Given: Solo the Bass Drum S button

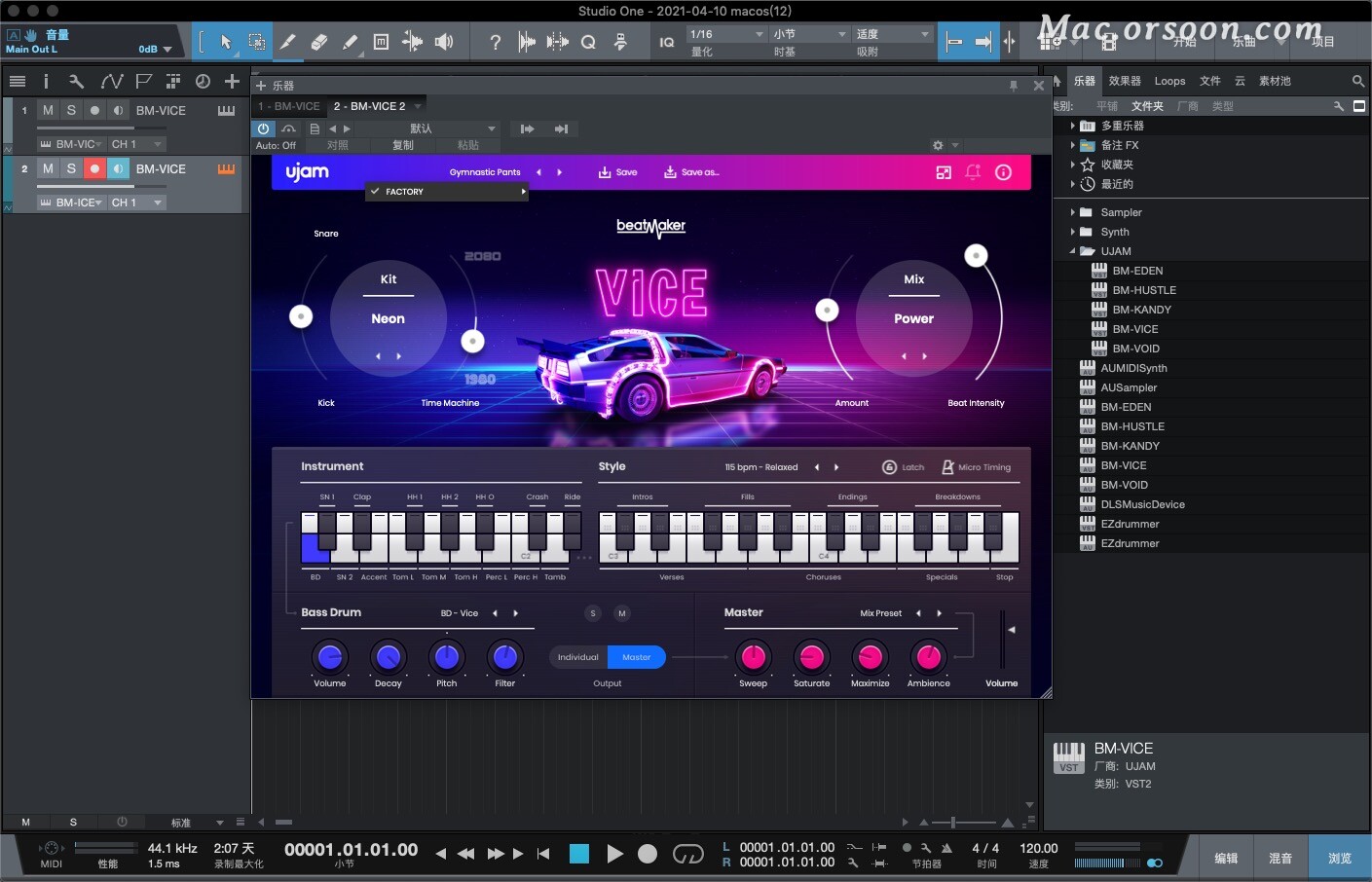Looking at the screenshot, I should [593, 613].
